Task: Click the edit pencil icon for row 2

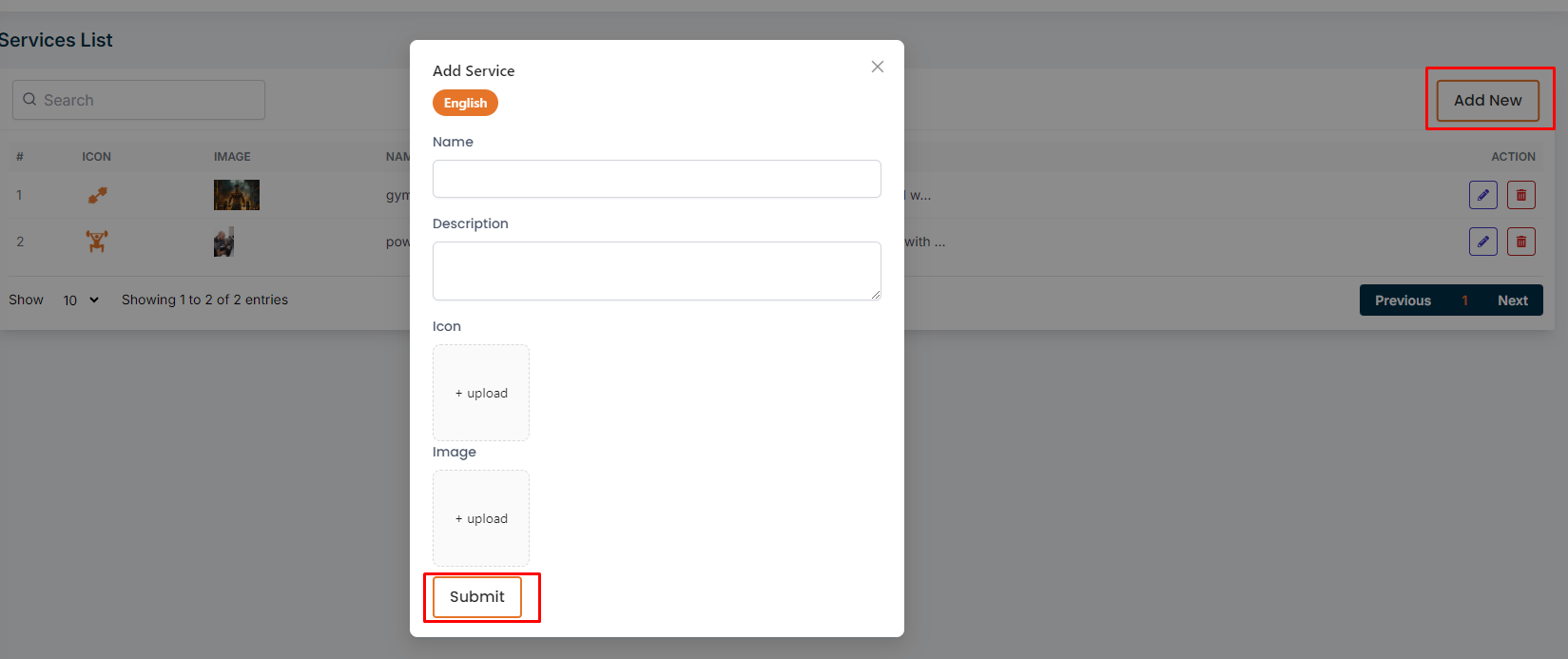Action: pyautogui.click(x=1482, y=242)
